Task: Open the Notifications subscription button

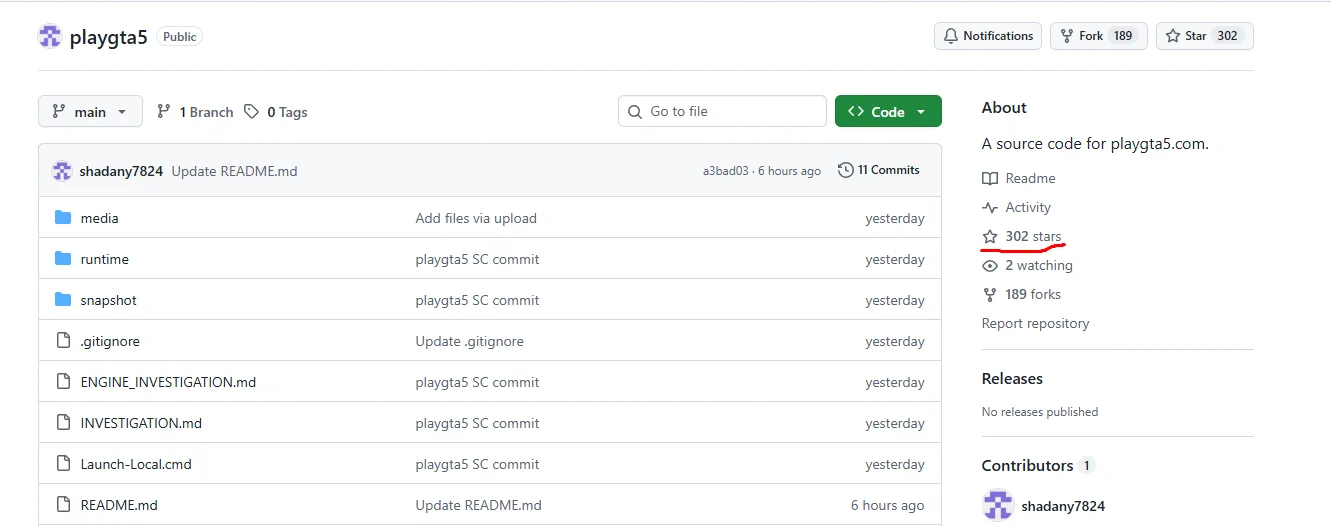Action: pos(988,36)
